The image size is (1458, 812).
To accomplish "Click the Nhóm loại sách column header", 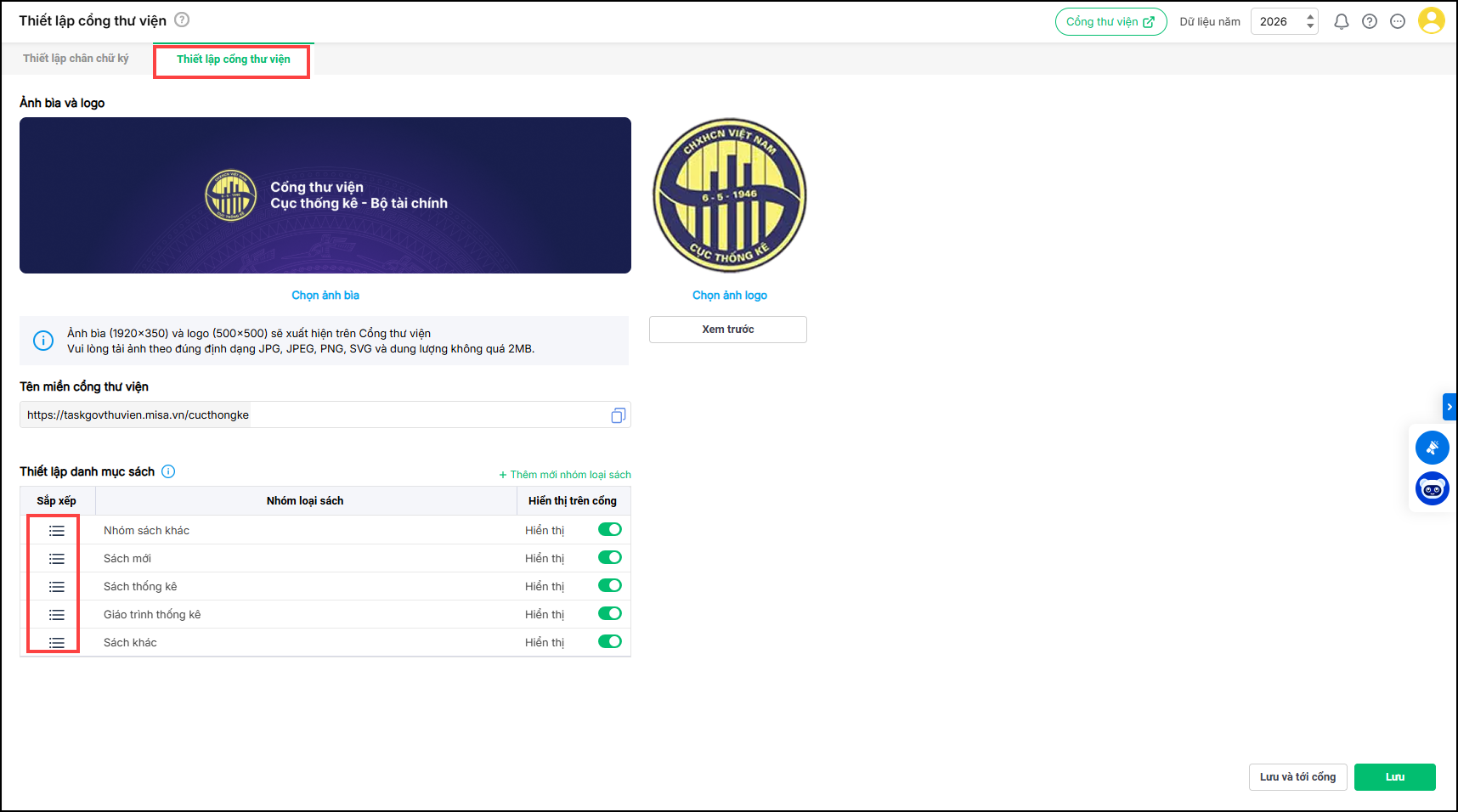I will point(305,501).
